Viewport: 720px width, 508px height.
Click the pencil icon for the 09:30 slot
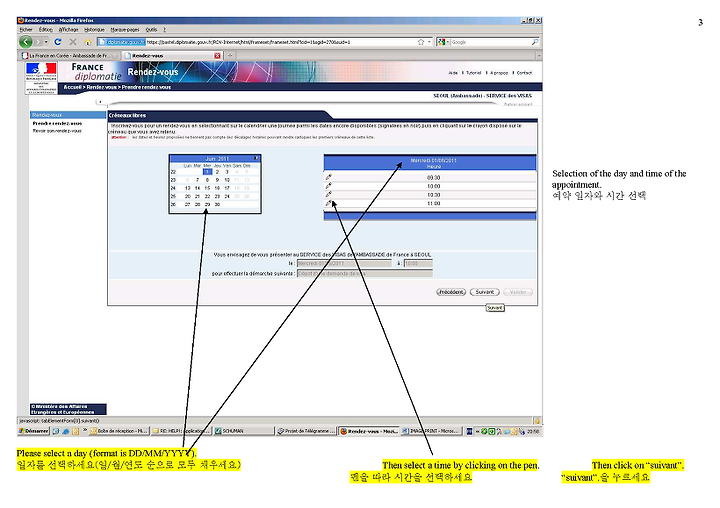pos(329,177)
